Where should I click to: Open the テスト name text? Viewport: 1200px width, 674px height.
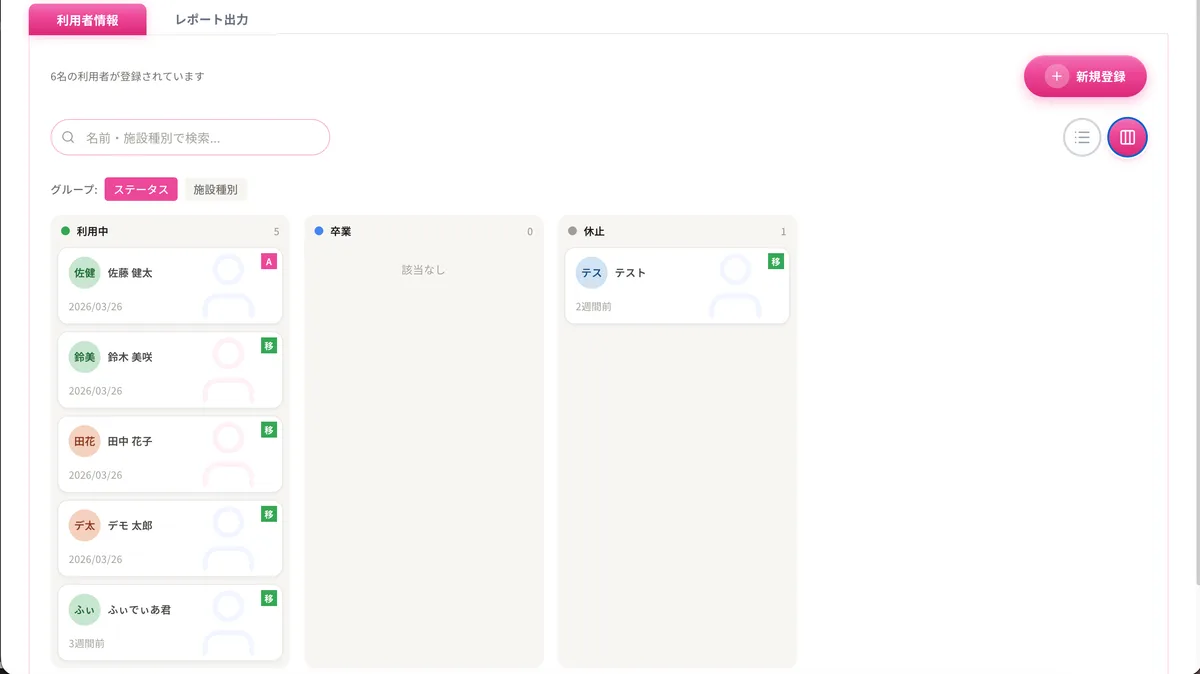(x=630, y=273)
